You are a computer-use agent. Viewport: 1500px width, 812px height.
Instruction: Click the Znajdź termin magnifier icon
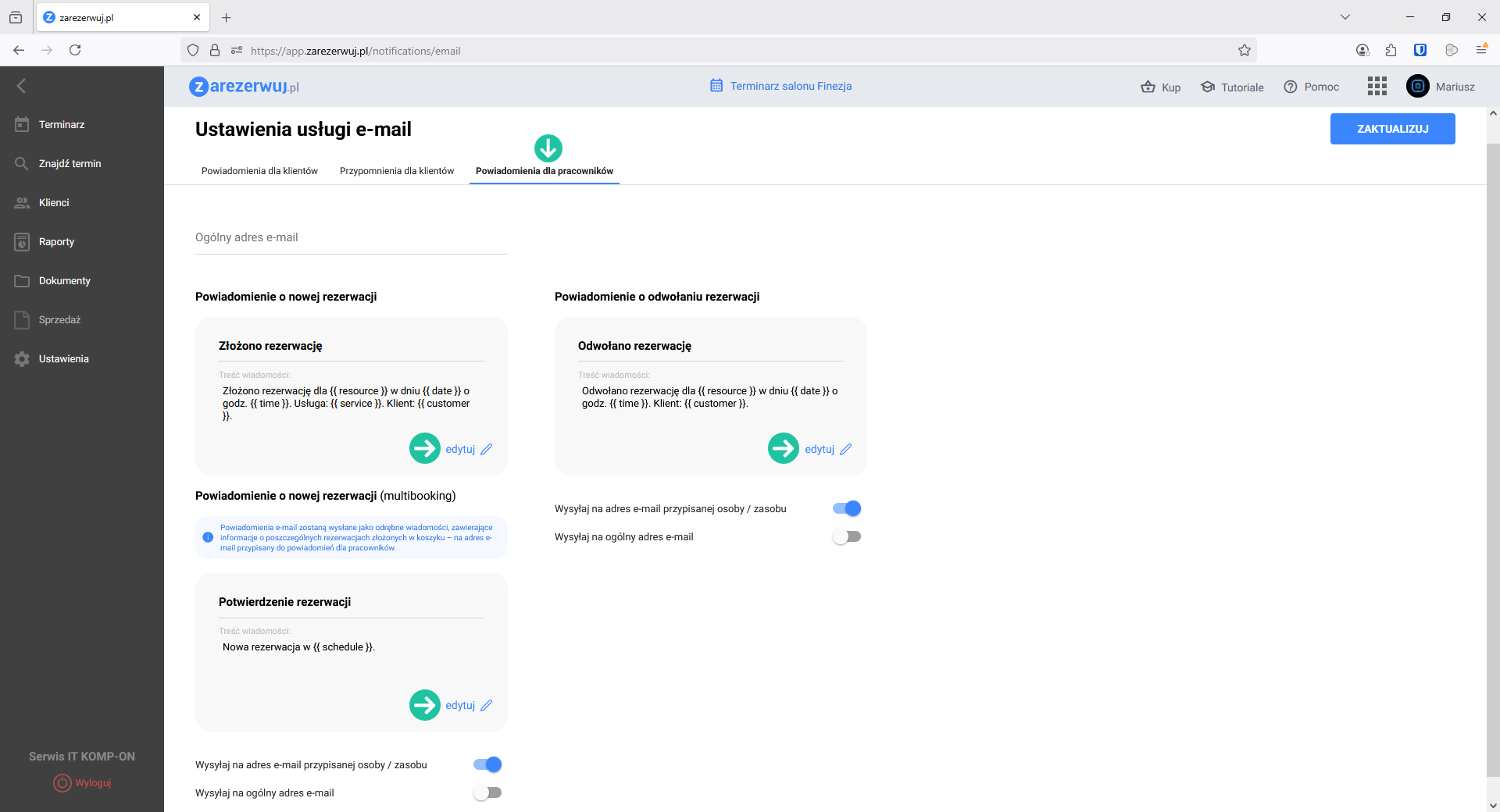(x=22, y=163)
